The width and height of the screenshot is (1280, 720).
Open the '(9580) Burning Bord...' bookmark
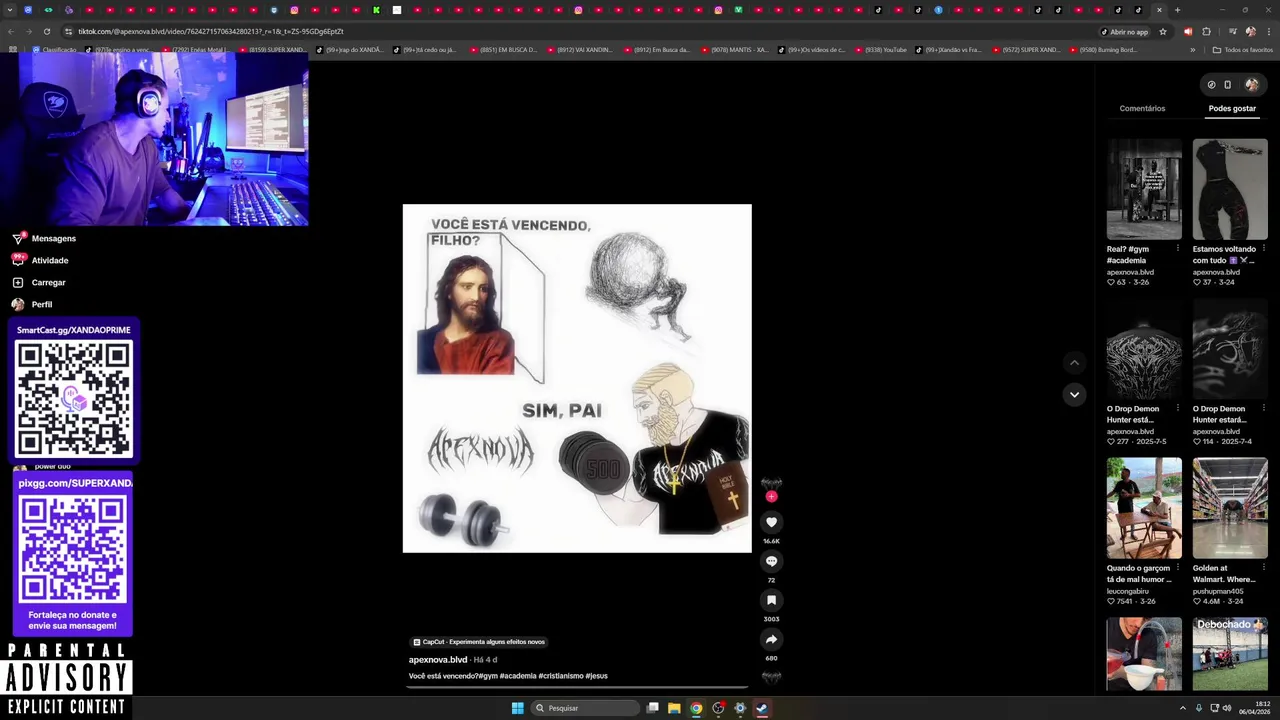(x=1103, y=50)
